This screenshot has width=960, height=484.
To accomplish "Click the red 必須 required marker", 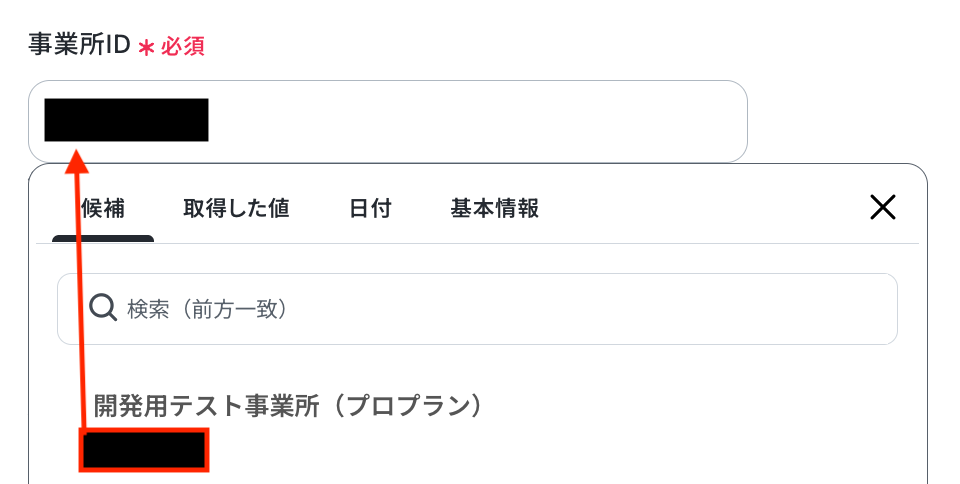I will 183,46.
